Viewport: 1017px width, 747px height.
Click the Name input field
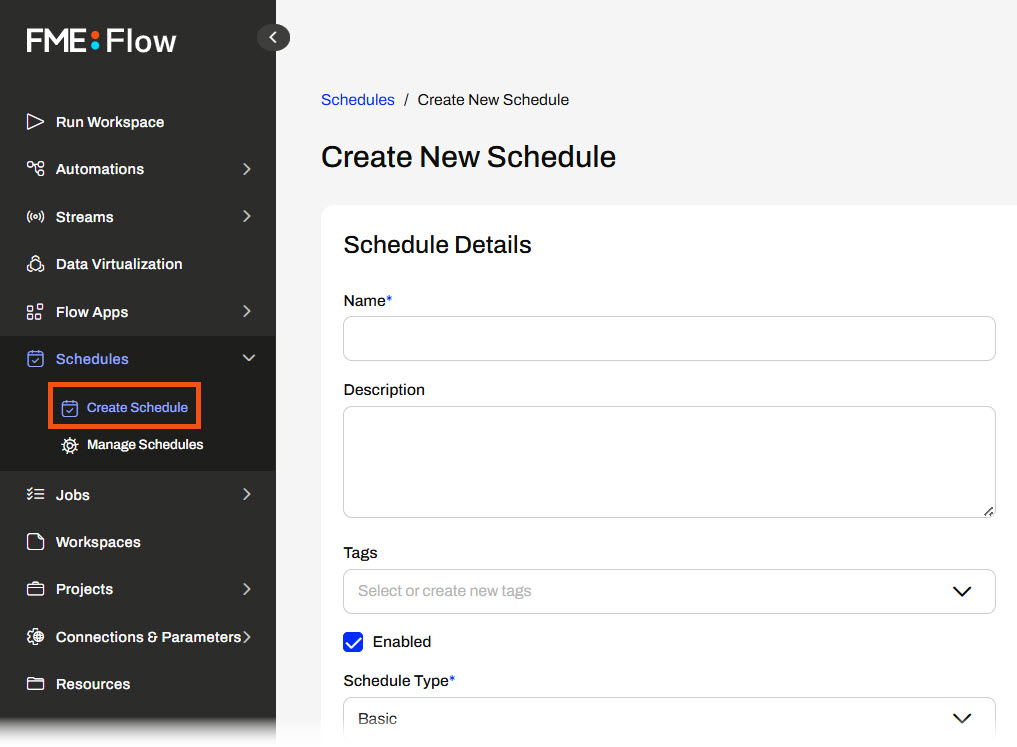(x=668, y=339)
